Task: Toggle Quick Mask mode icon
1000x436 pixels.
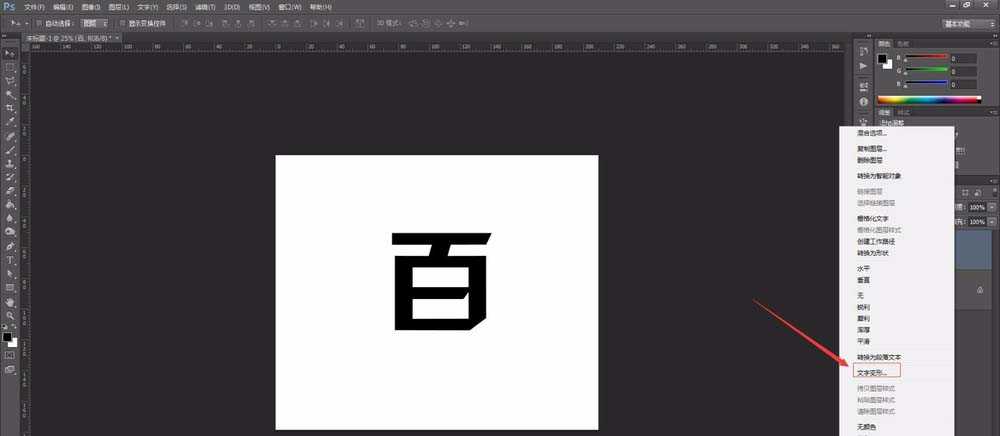Action: click(x=10, y=354)
